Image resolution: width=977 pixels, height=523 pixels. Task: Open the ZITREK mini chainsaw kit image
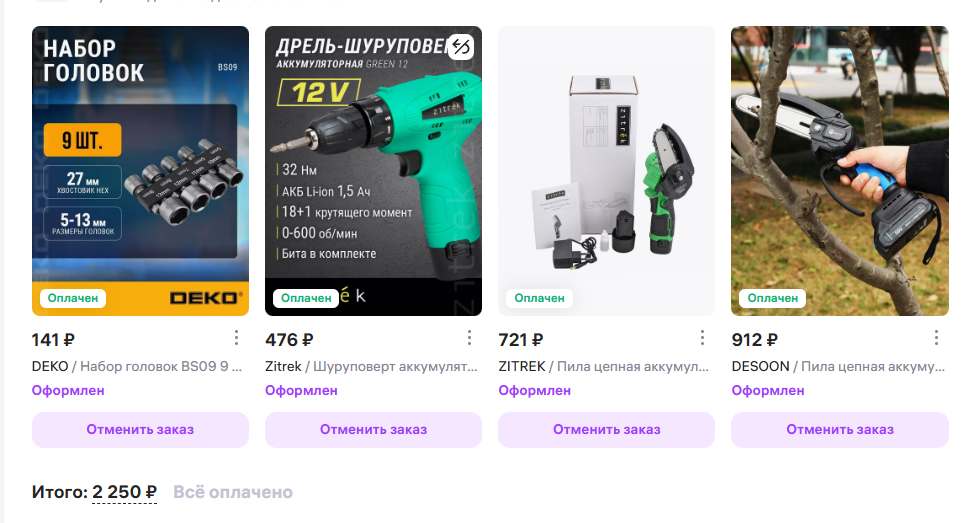coord(606,171)
